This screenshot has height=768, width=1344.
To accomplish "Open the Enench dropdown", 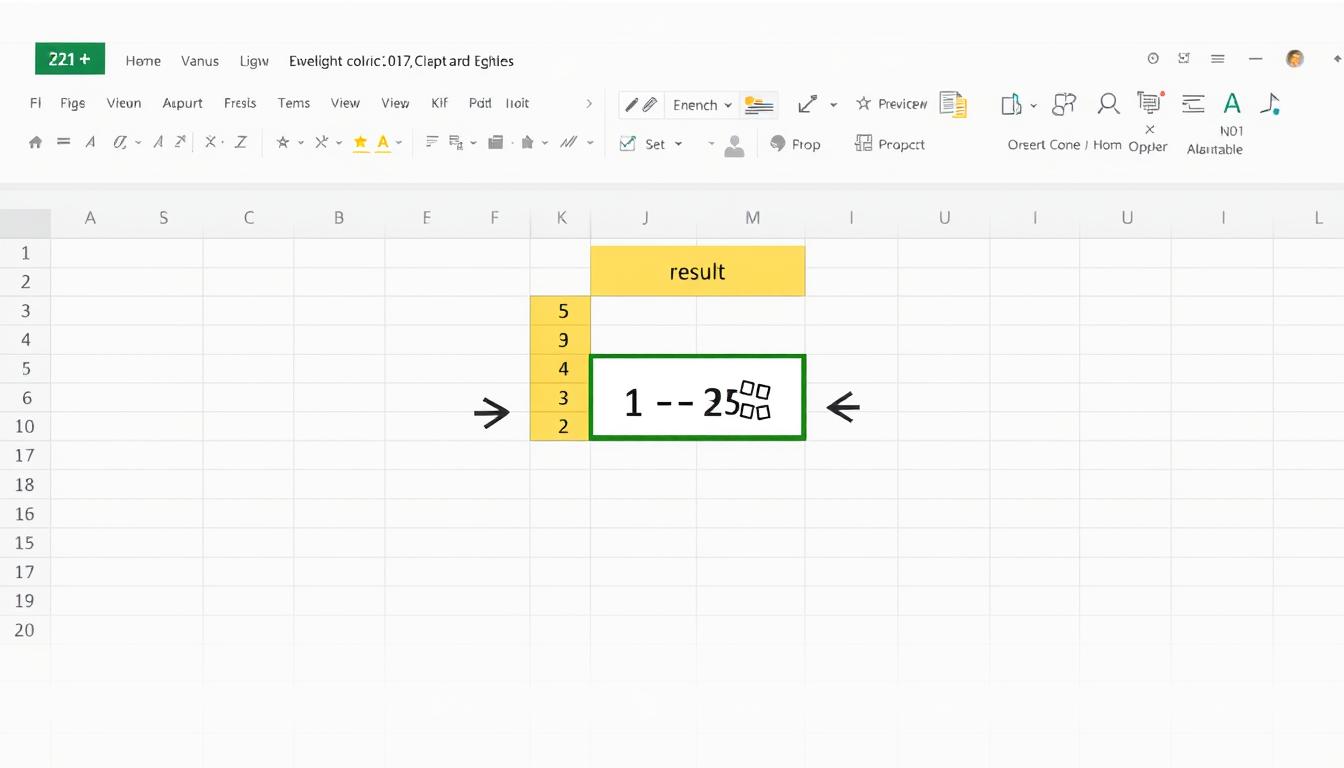I will pyautogui.click(x=702, y=104).
